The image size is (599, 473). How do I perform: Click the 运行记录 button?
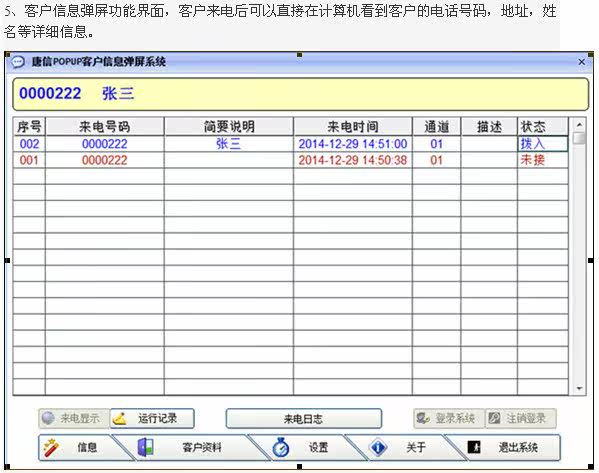pos(152,419)
